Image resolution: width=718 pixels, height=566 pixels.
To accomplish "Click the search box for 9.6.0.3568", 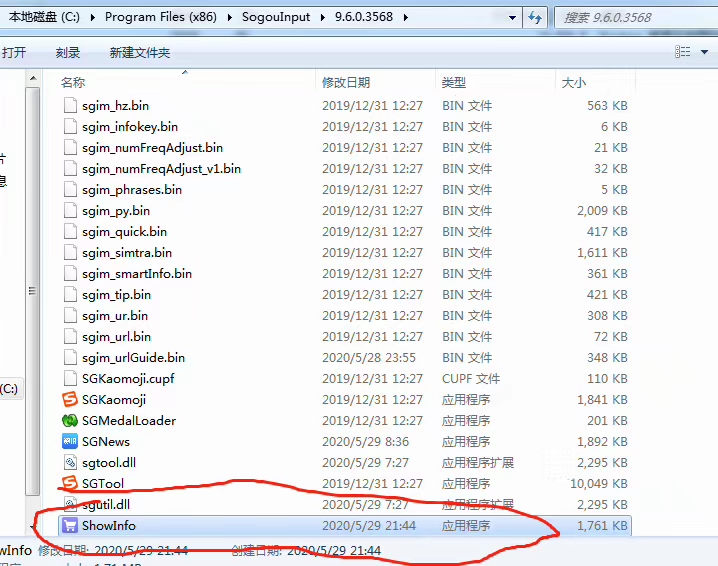I will [x=630, y=17].
